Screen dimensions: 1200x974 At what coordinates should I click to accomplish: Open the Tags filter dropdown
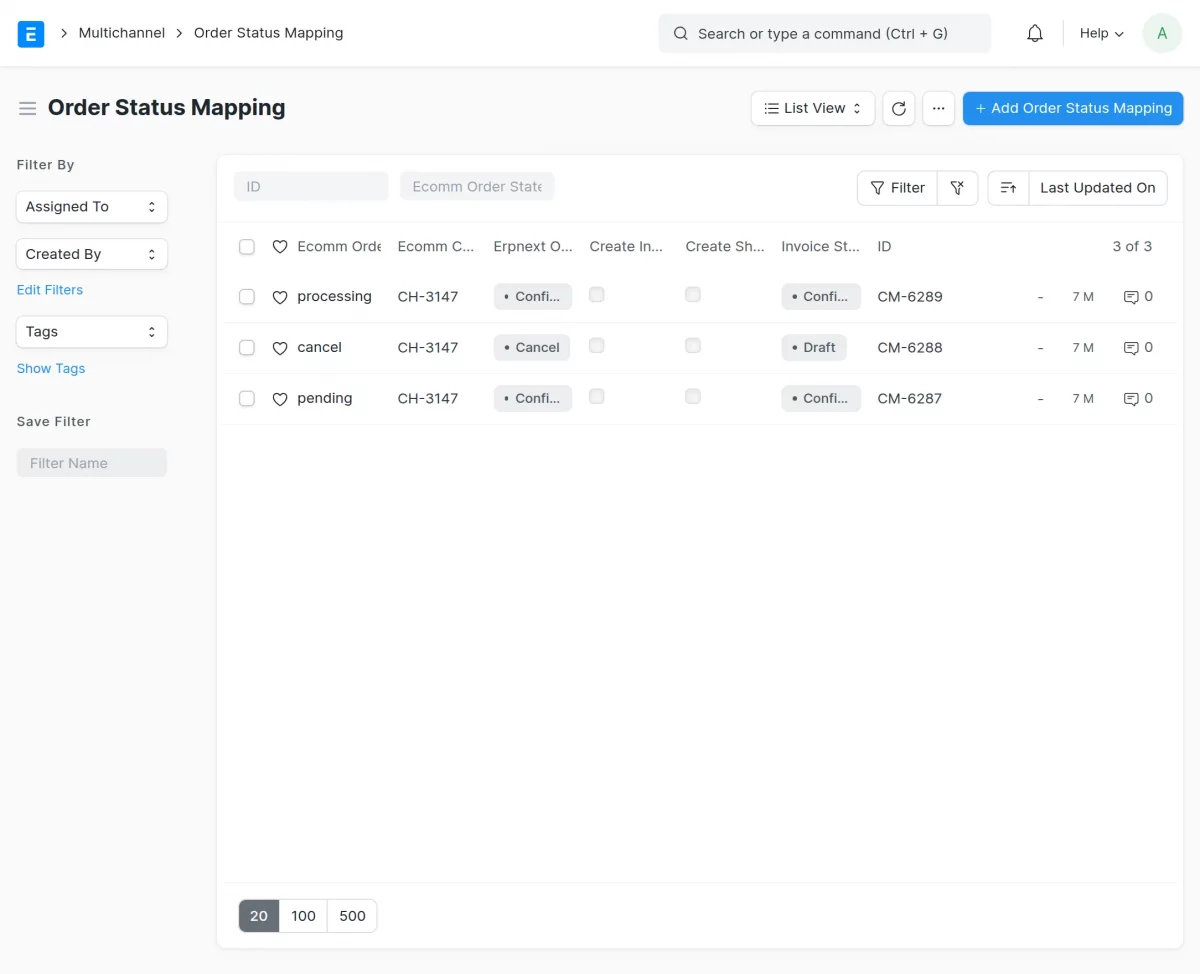click(x=91, y=331)
